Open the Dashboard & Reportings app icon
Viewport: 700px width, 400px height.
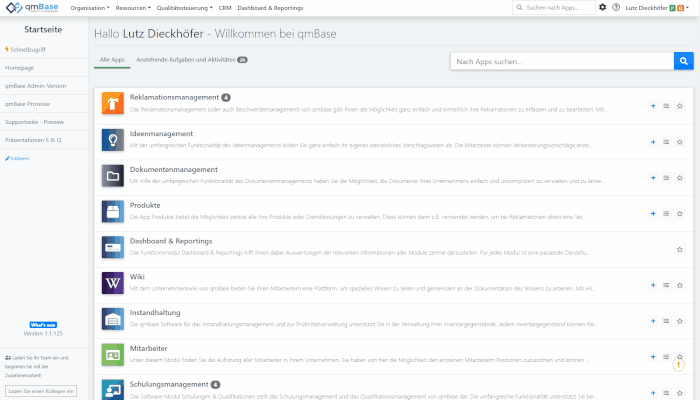click(112, 247)
